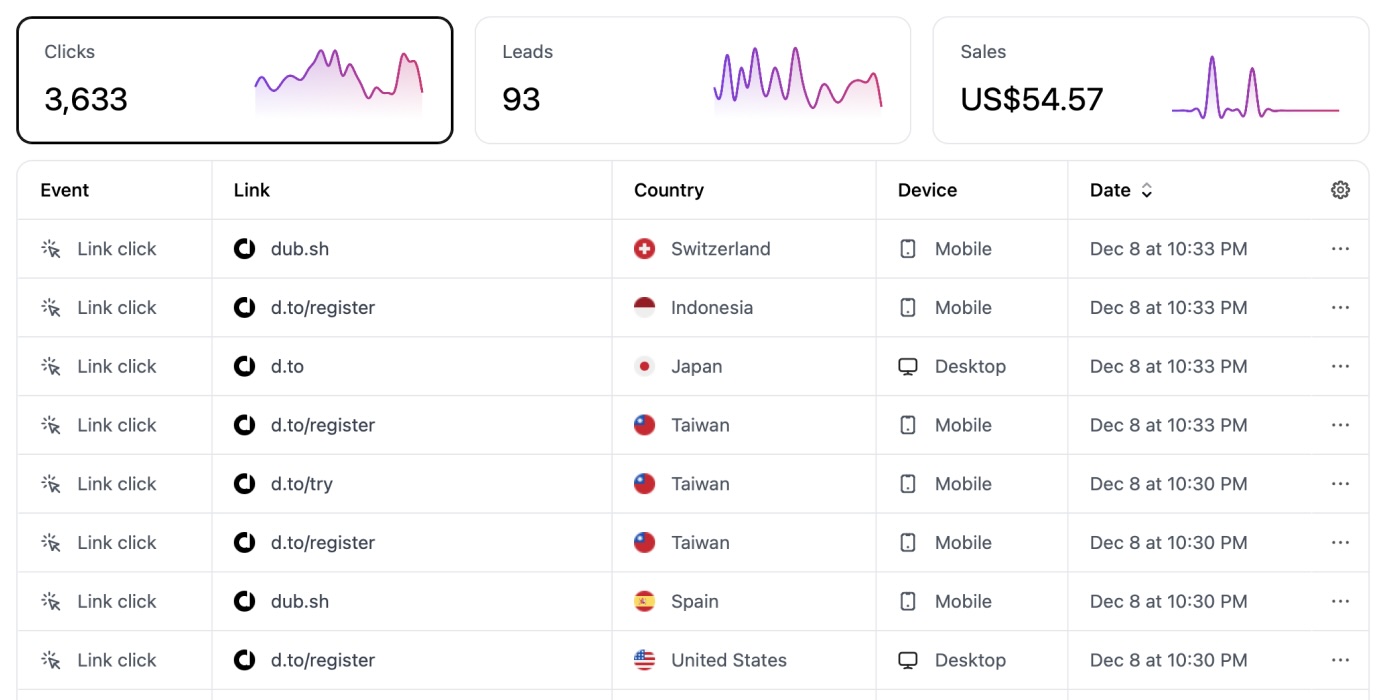Open the three-dot menu on the United States row
1386x700 pixels.
click(x=1340, y=660)
